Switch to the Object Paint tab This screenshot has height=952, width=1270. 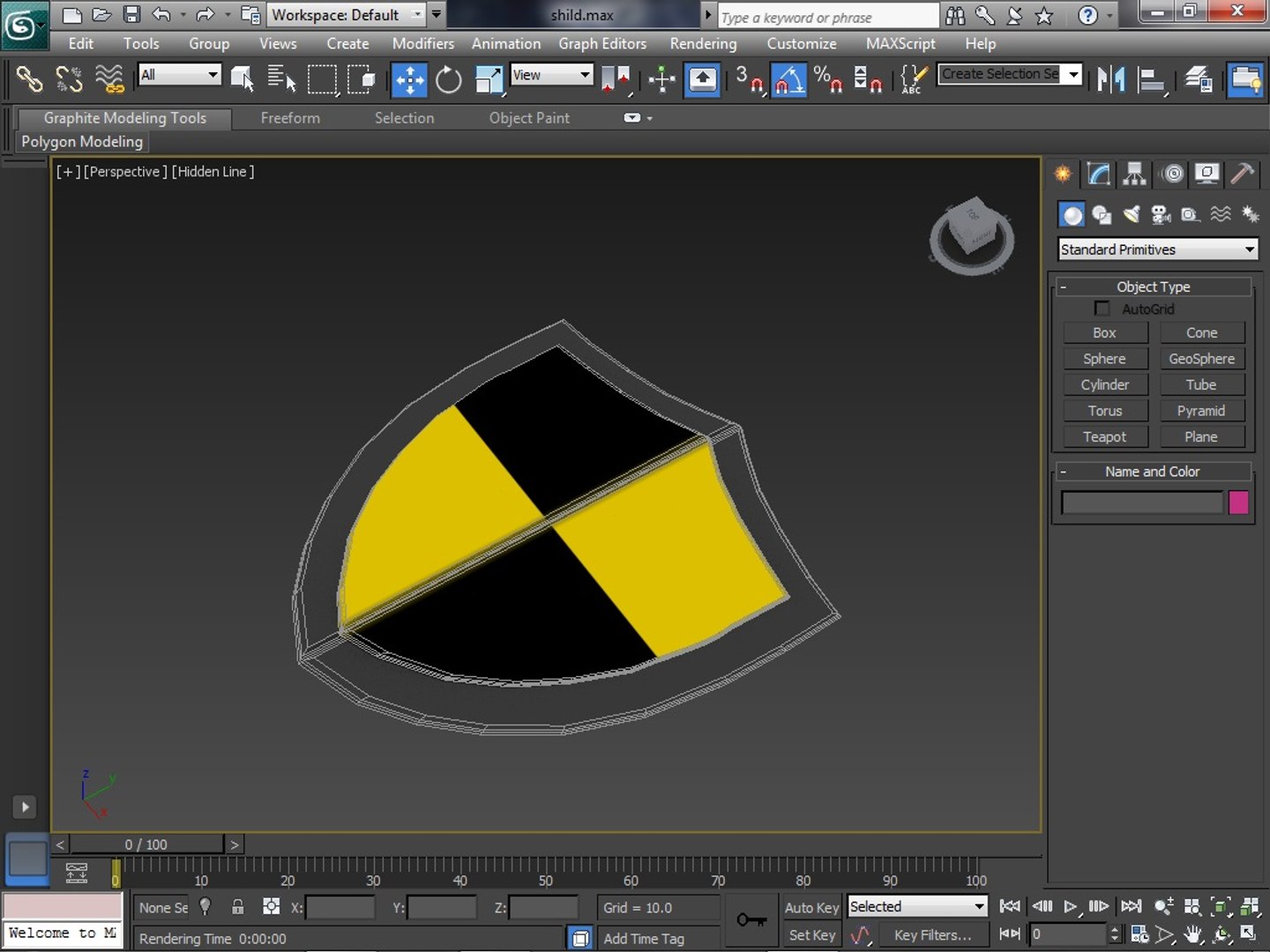point(529,118)
